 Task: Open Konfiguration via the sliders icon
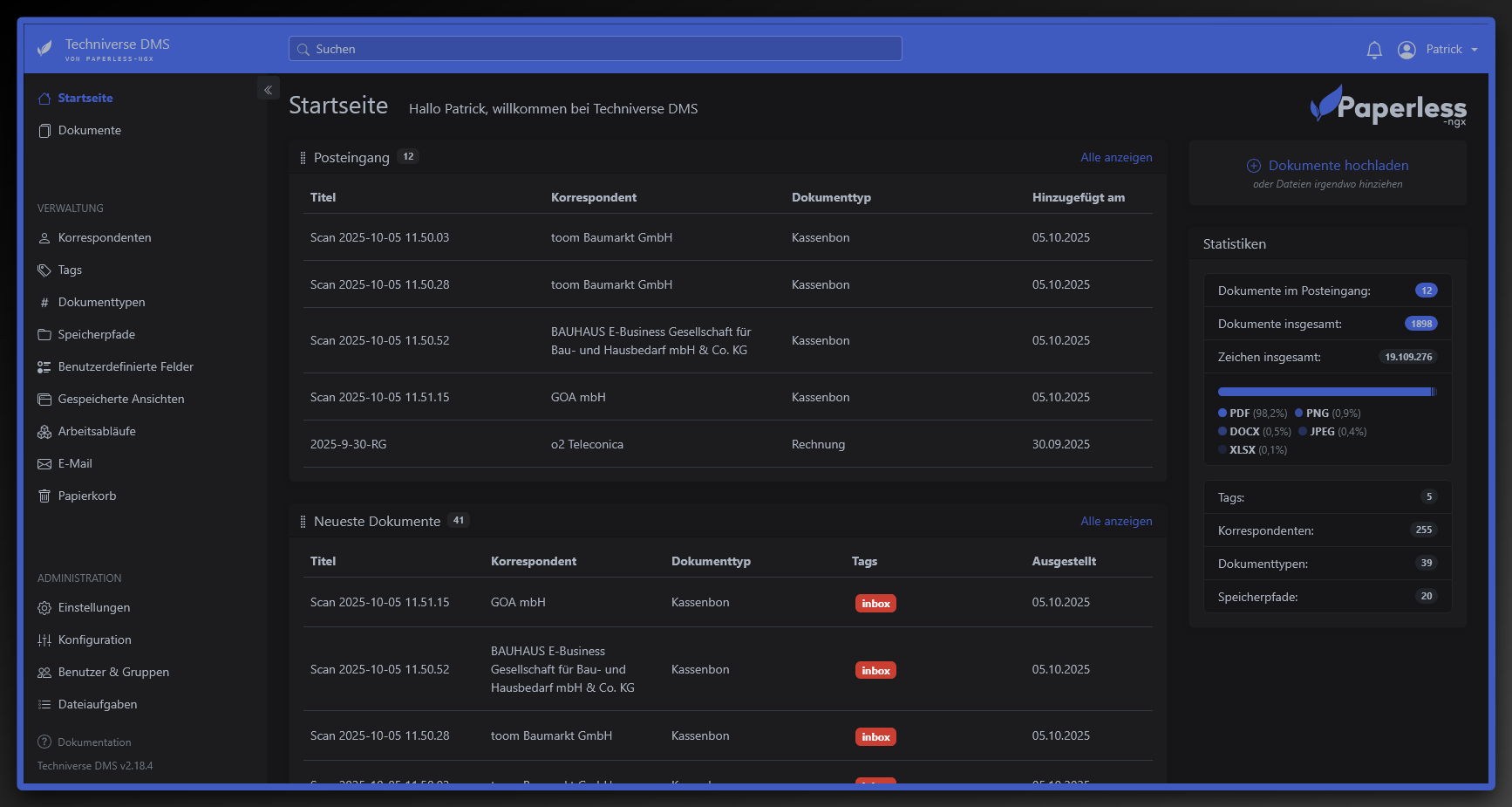[44, 639]
